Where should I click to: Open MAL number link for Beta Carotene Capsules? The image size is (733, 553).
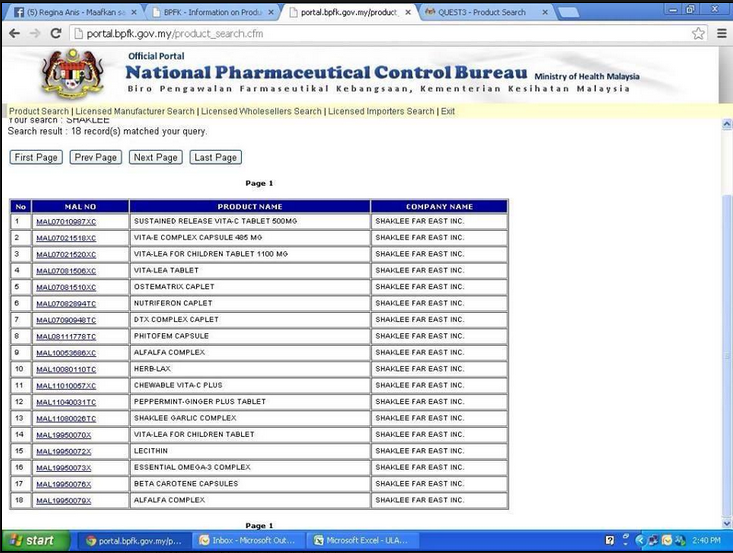click(x=64, y=484)
